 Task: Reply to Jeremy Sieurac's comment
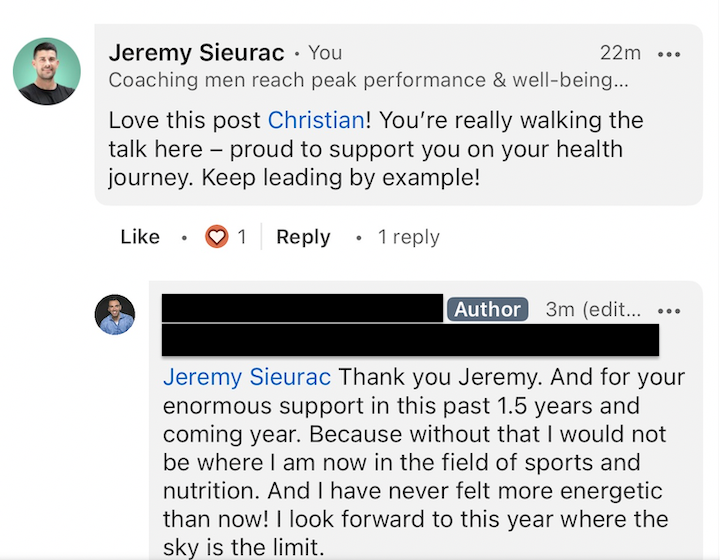tap(303, 237)
